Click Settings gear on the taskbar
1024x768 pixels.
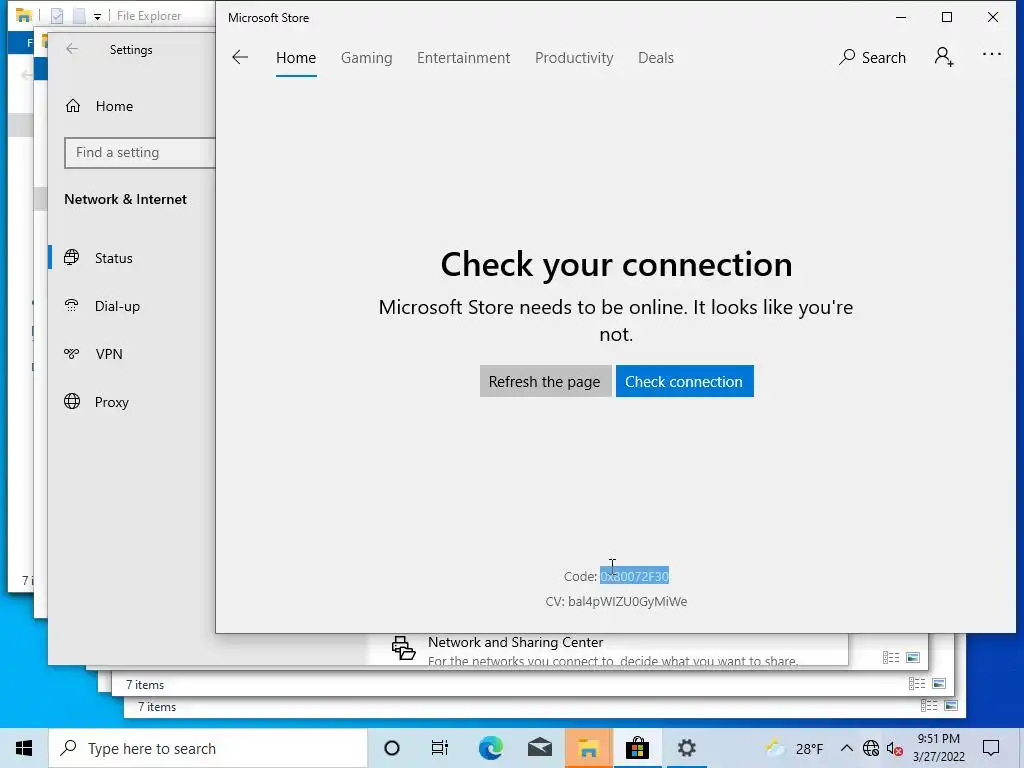click(x=686, y=748)
